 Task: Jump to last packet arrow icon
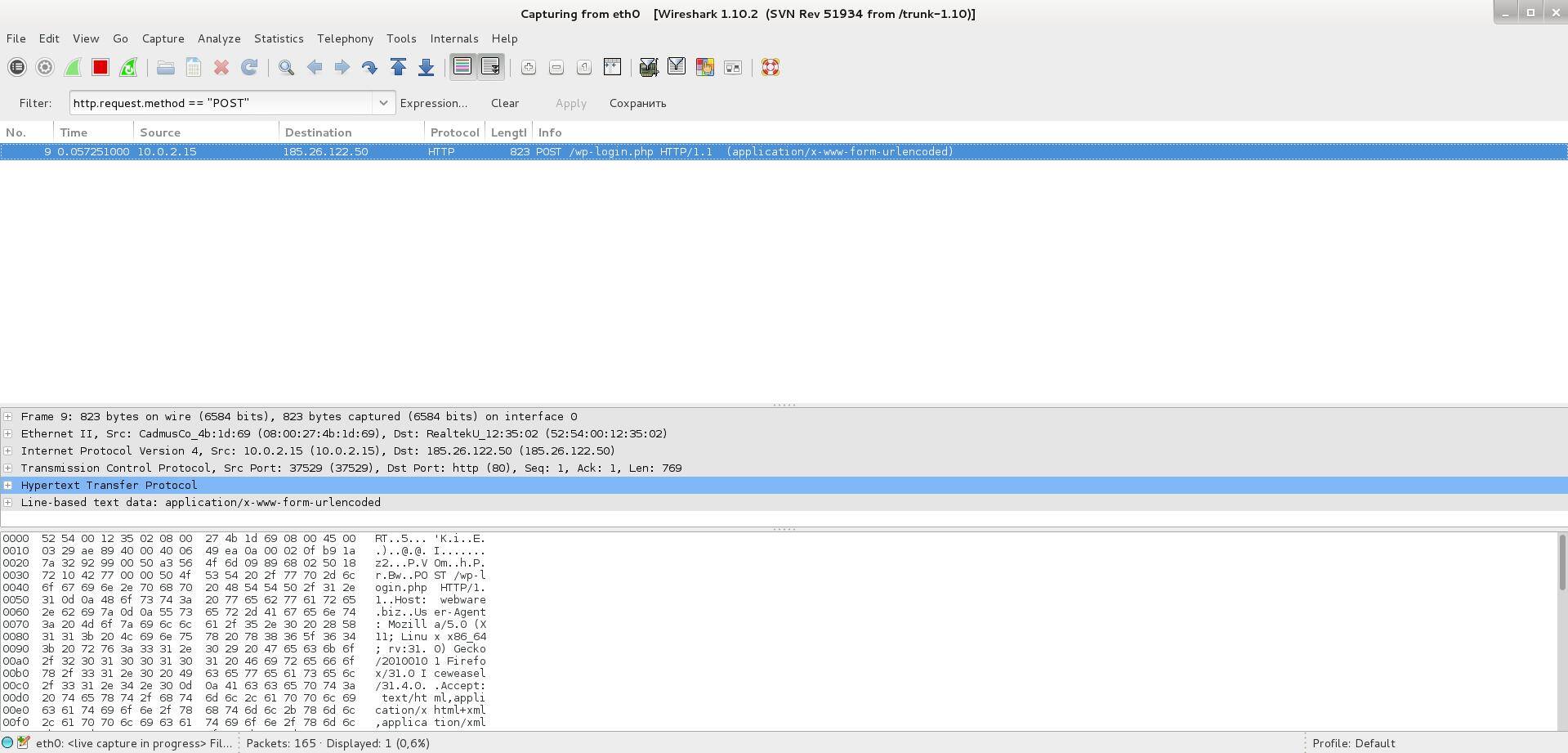pyautogui.click(x=426, y=68)
